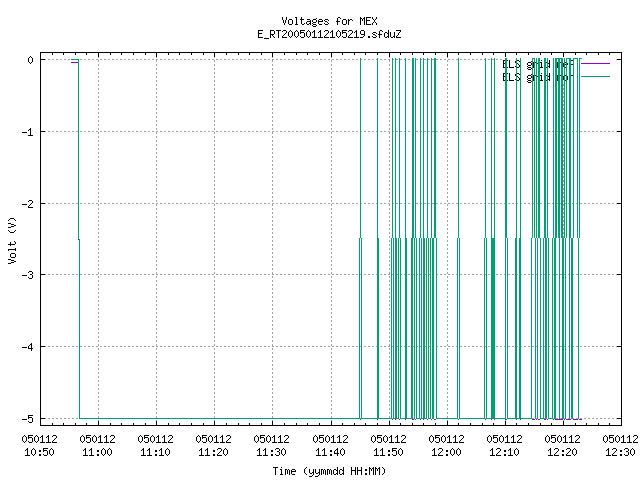Click the first 'ELS grid' legend entry text
The height and width of the screenshot is (480, 640).
point(538,64)
